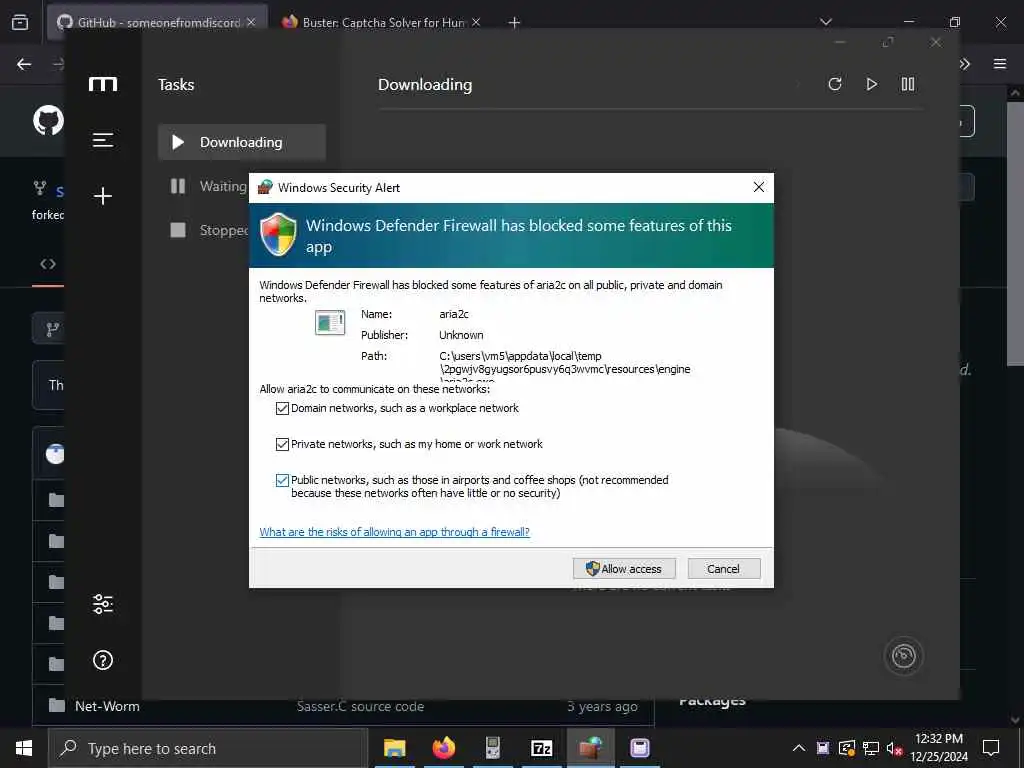1024x768 pixels.
Task: Add a new download task with plus icon
Action: tap(103, 196)
